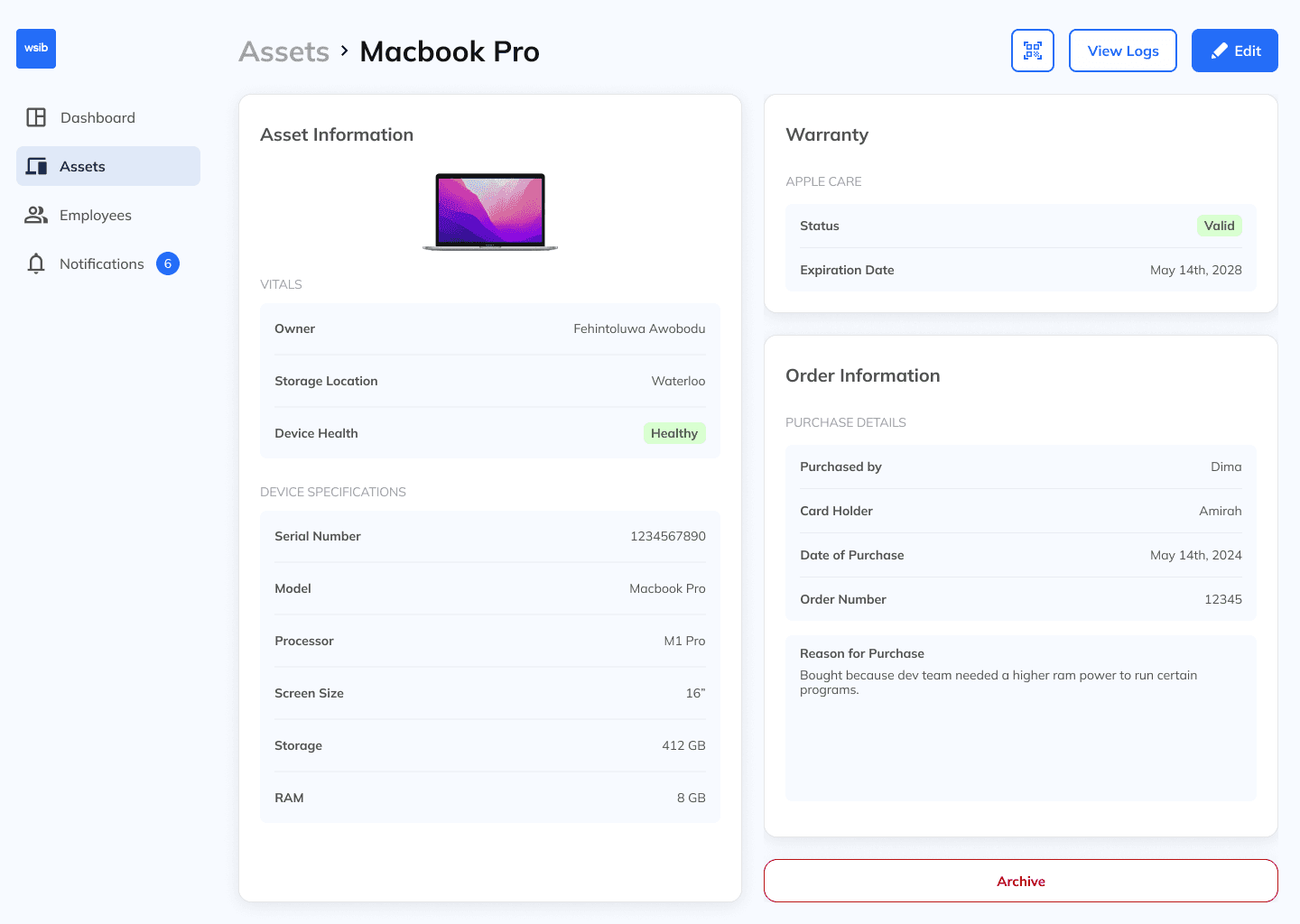The image size is (1300, 924).
Task: Click processor value M1 Pro
Action: point(685,641)
